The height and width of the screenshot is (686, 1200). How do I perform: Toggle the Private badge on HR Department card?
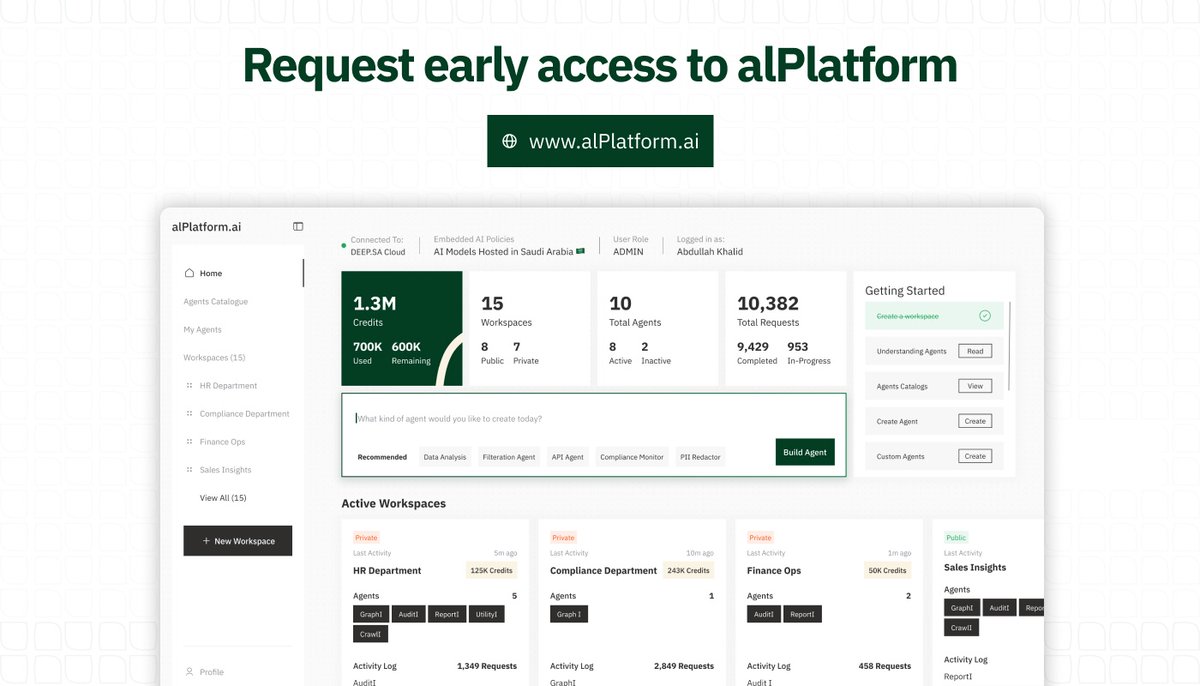(366, 537)
